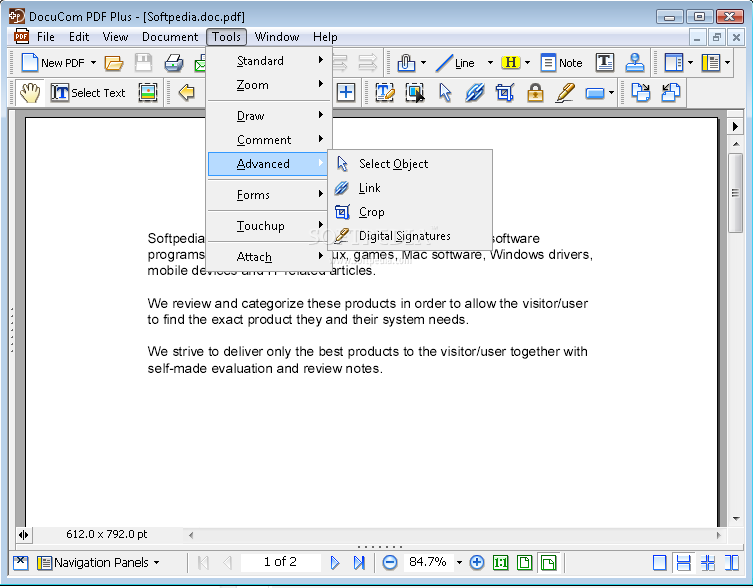Expand the Forms submenu

coord(269,195)
